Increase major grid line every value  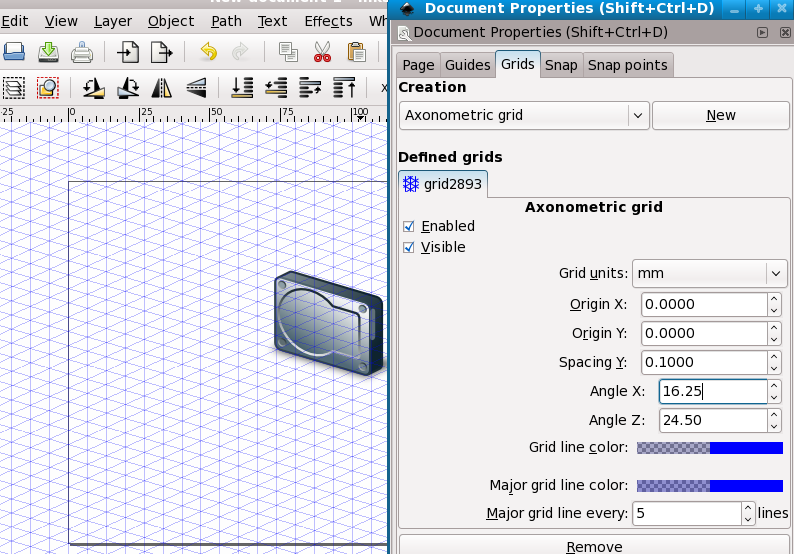pyautogui.click(x=748, y=507)
